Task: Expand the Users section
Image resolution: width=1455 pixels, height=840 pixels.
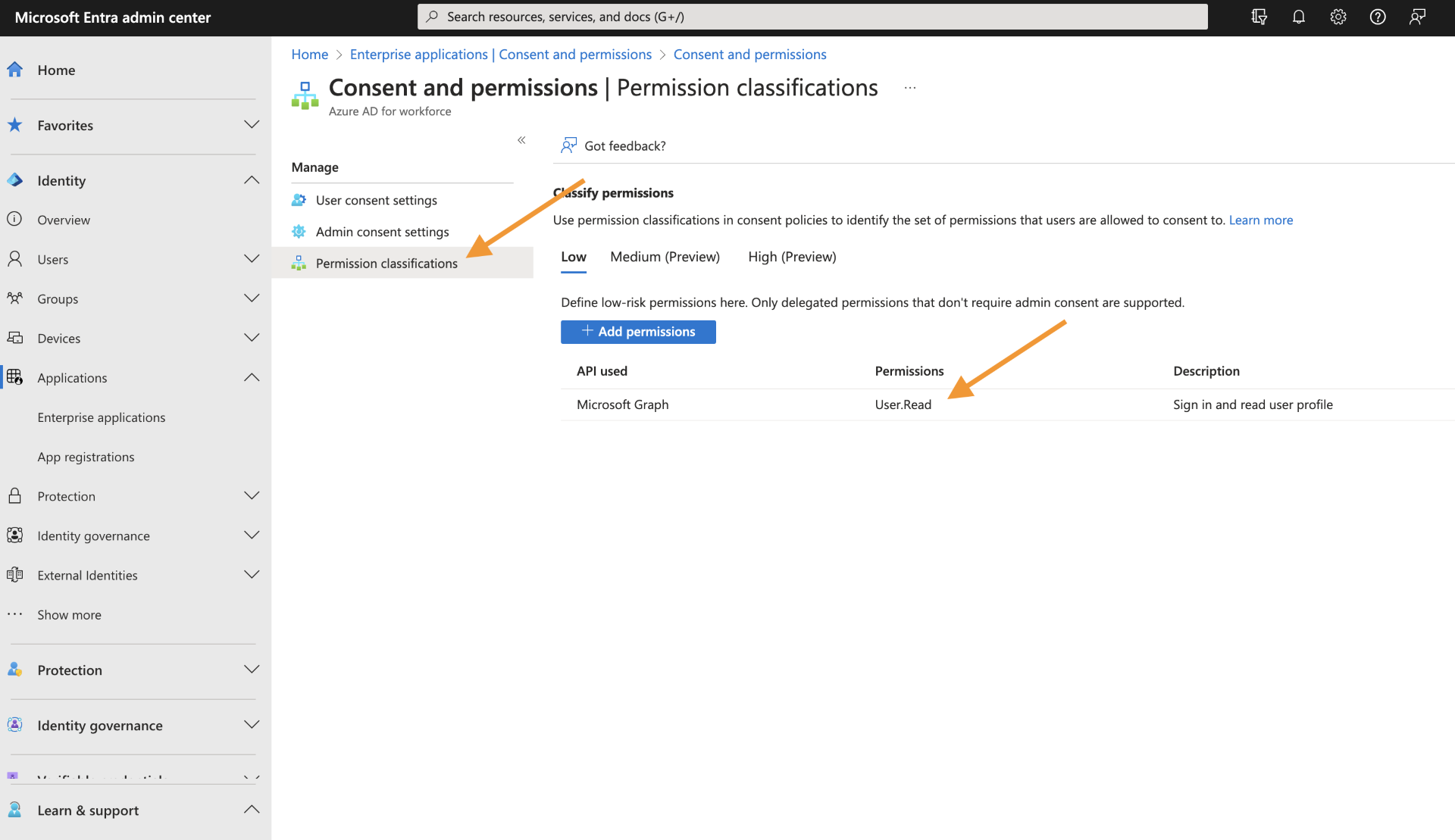Action: click(252, 259)
